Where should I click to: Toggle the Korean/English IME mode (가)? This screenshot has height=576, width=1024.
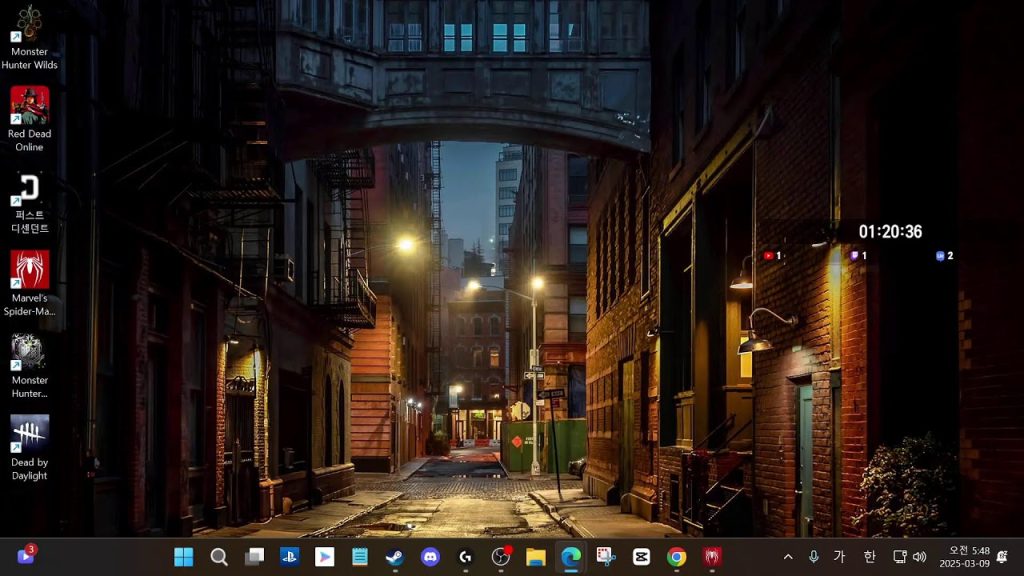coord(839,557)
